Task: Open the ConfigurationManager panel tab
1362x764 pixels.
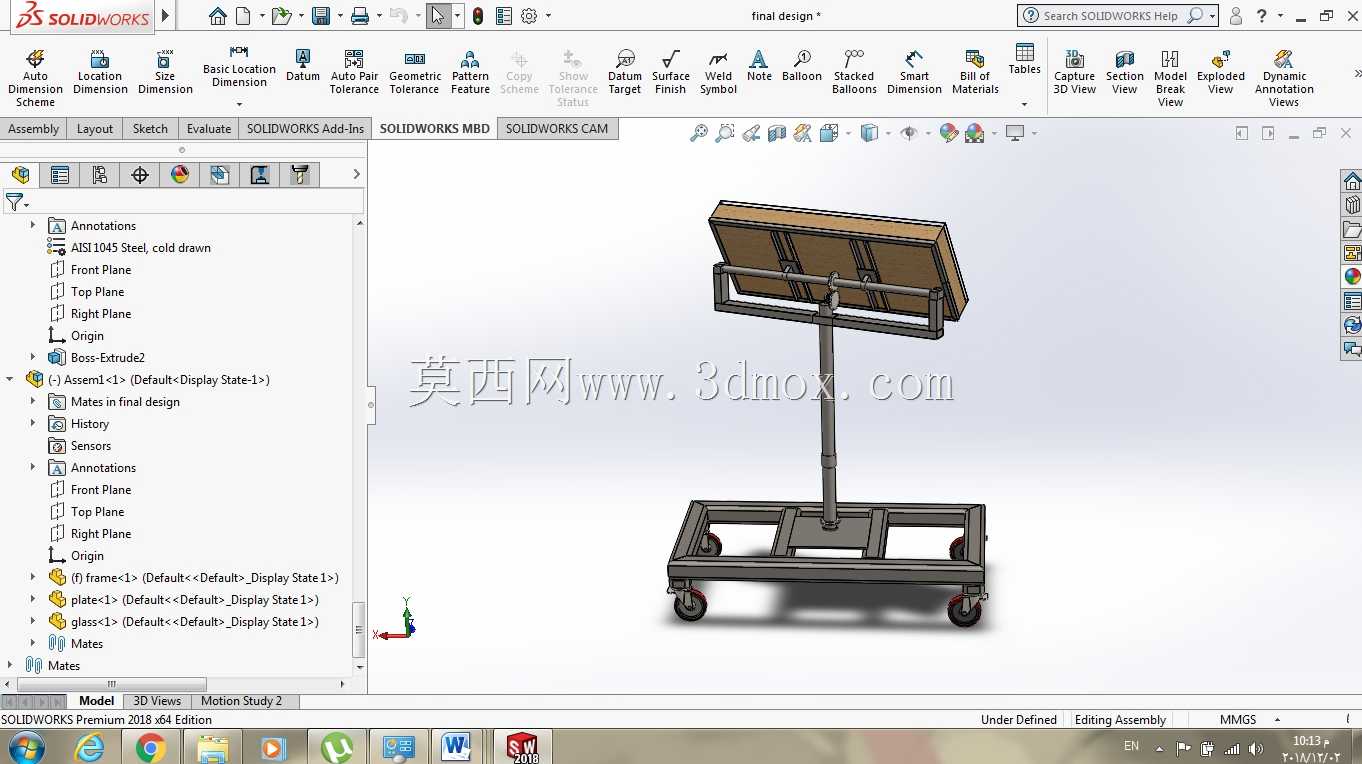Action: click(100, 175)
